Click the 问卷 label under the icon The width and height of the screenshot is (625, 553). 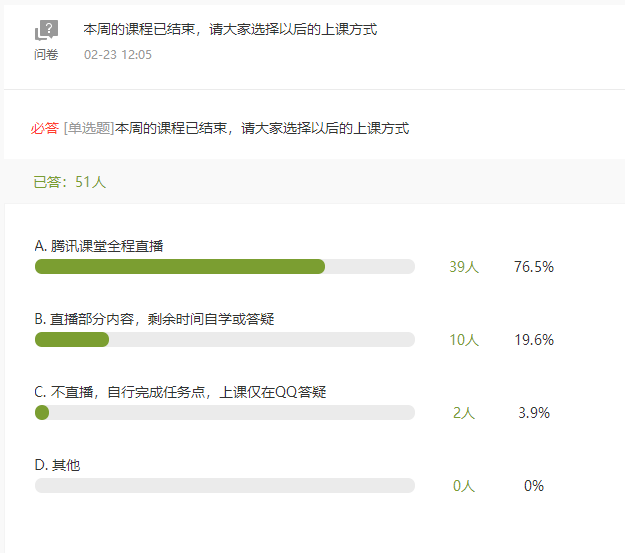pos(46,55)
